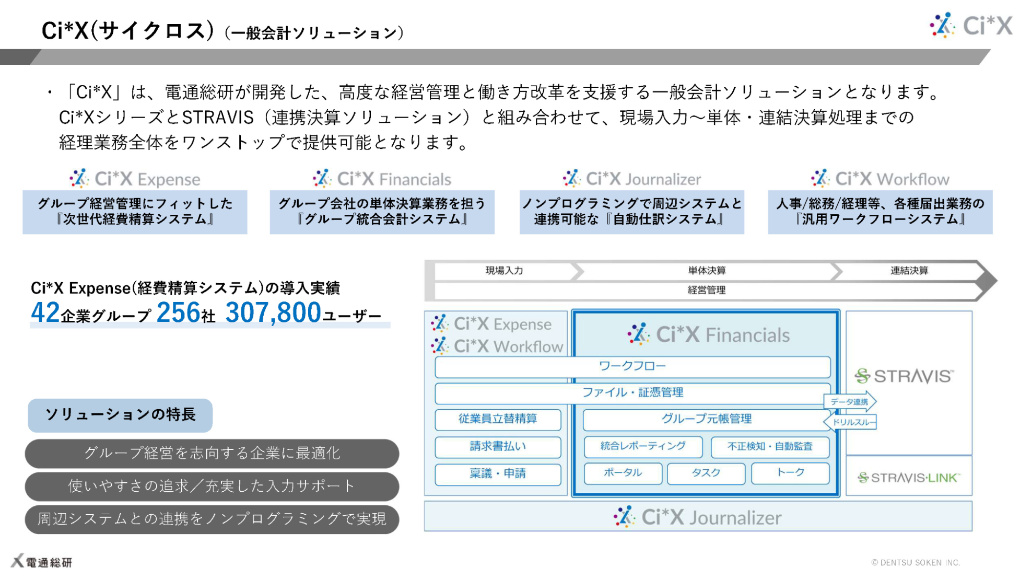Image resolution: width=1020 pixels, height=579 pixels.
Task: Click the 307,800ユーザー figure
Action: 304,313
